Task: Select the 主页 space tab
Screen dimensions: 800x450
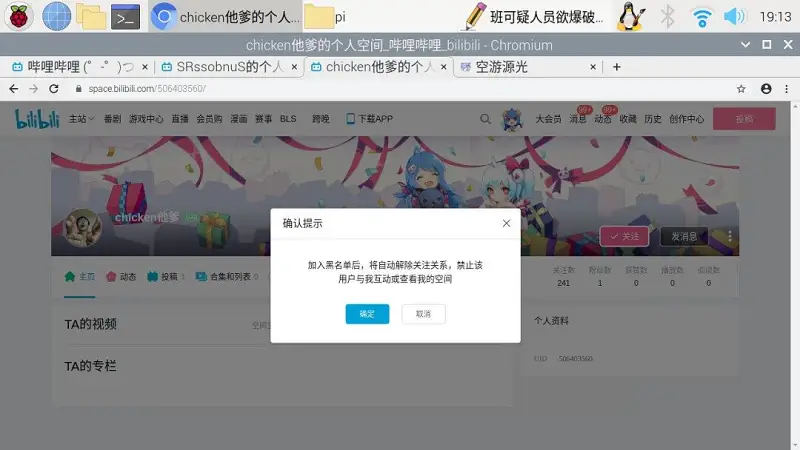Action: coord(80,277)
